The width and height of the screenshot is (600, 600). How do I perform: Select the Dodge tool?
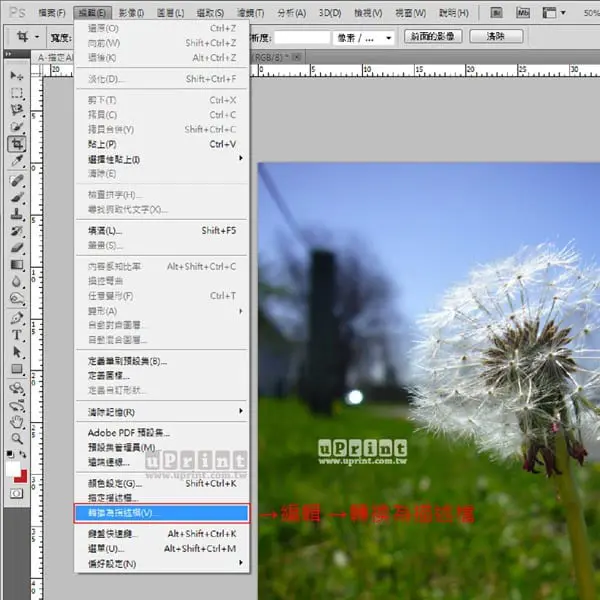point(16,298)
